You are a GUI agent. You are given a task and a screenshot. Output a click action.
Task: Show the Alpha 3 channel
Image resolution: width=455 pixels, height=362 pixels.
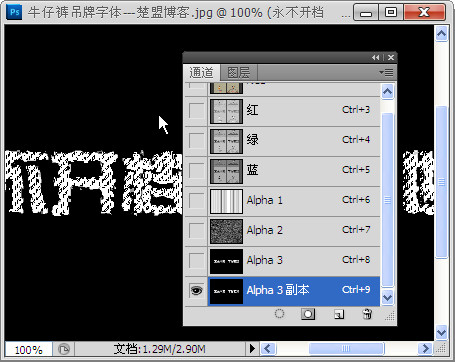pyautogui.click(x=196, y=260)
